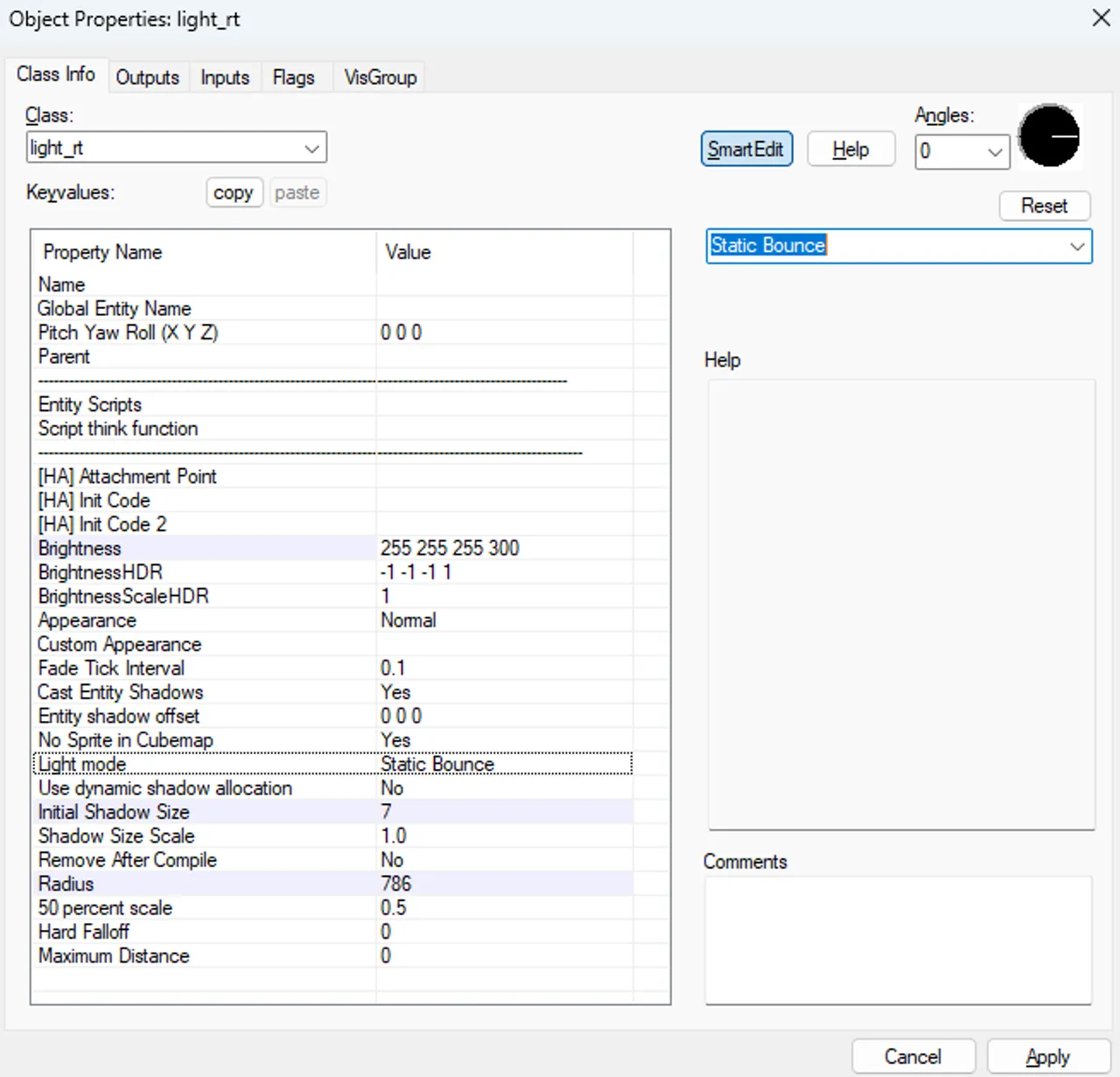1120x1077 pixels.
Task: Toggle the SmartEdit button
Action: (x=746, y=150)
